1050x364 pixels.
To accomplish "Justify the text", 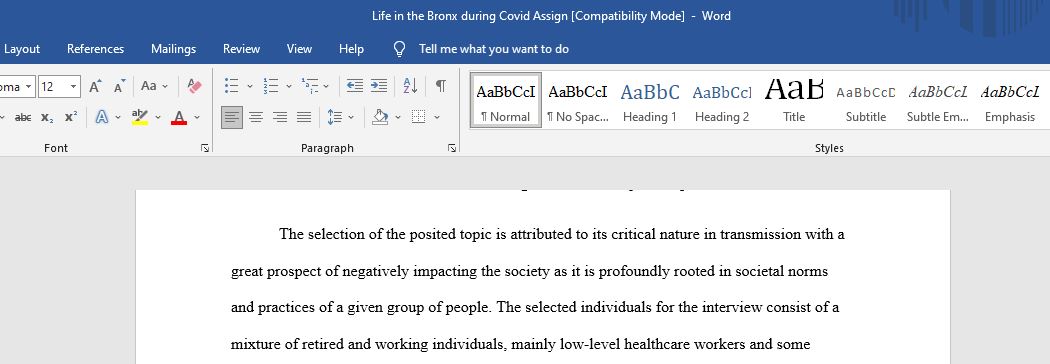I will coord(304,117).
